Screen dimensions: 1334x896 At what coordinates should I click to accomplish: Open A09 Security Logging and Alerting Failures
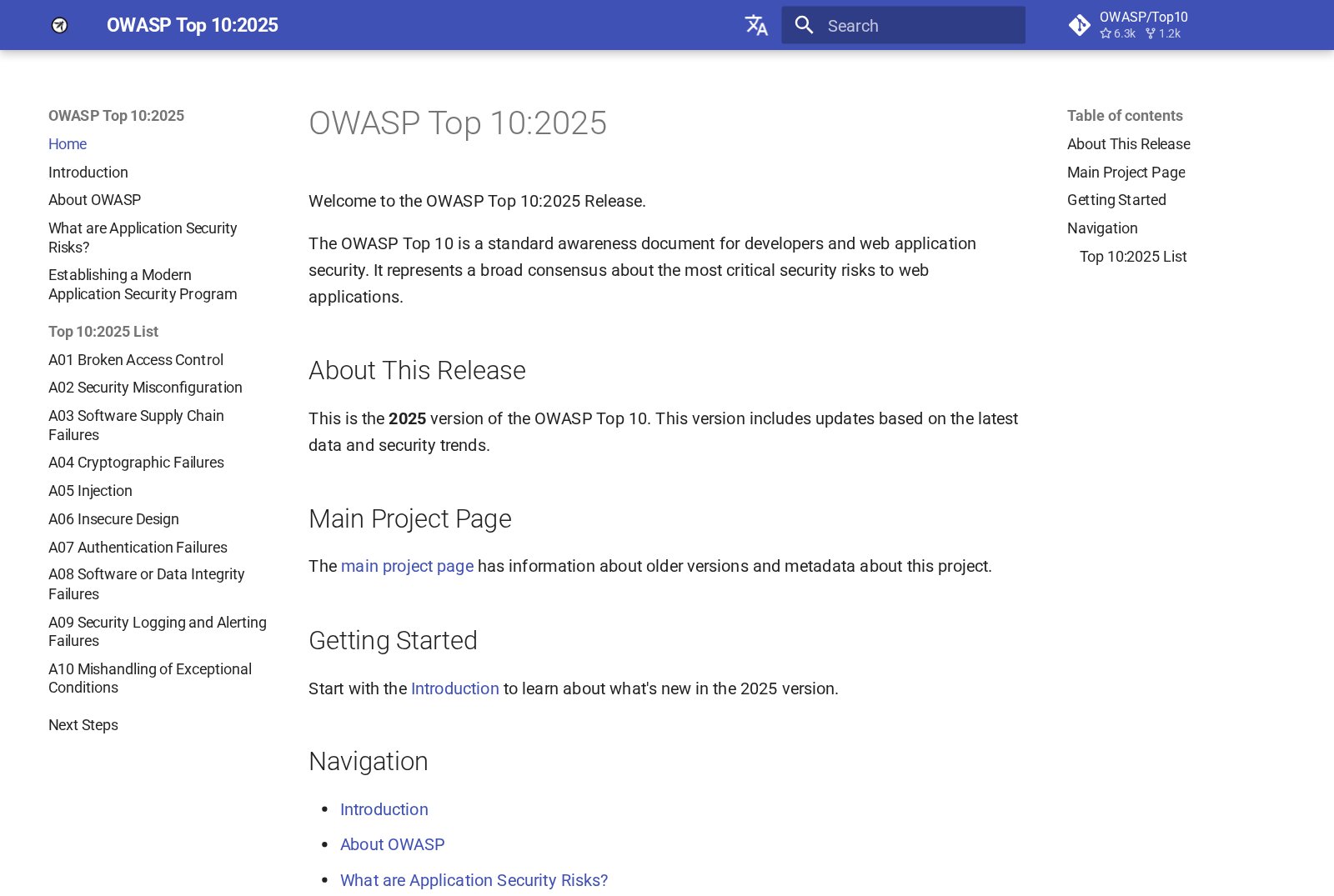(x=158, y=632)
